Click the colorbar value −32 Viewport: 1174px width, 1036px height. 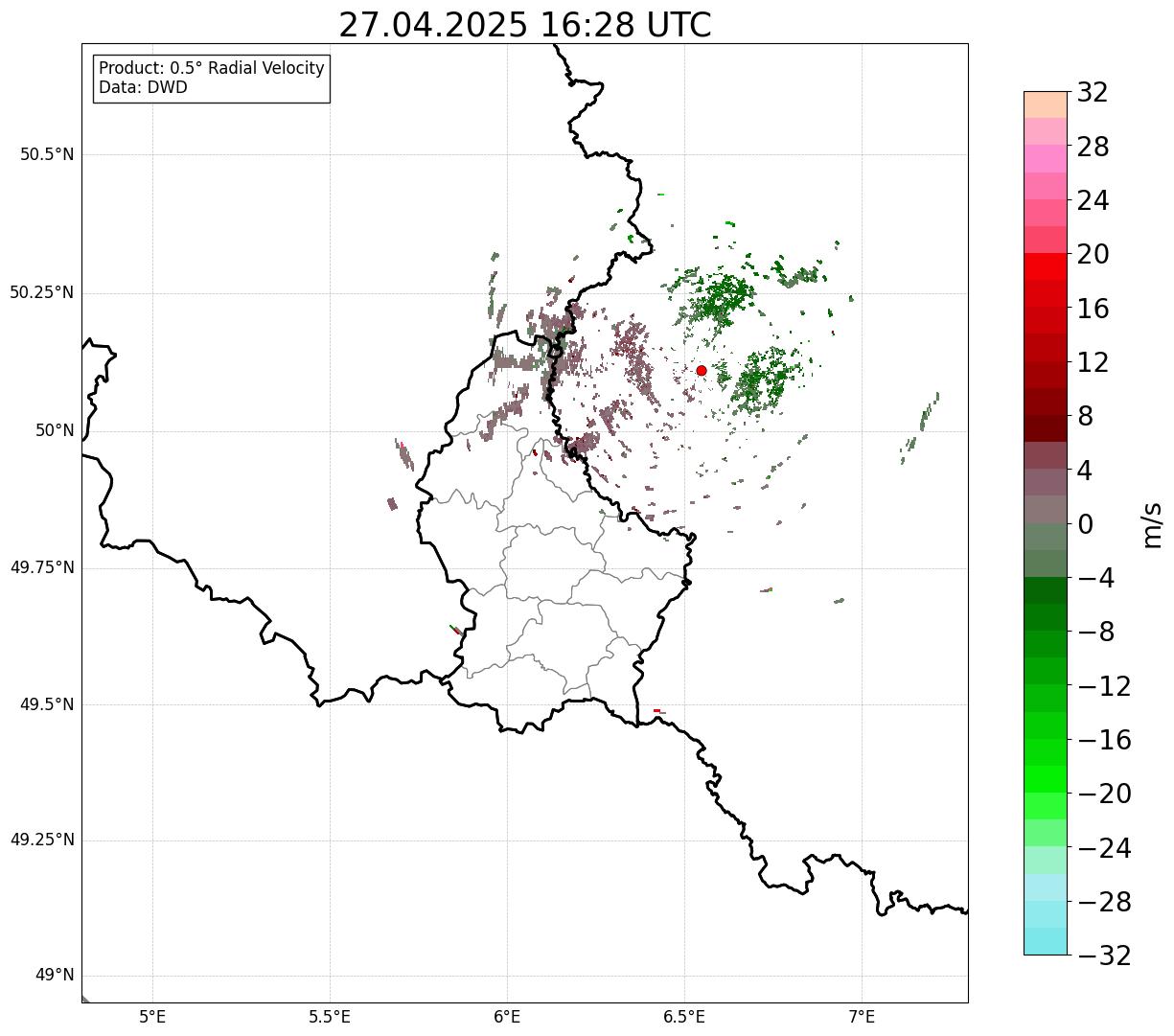coord(1104,955)
